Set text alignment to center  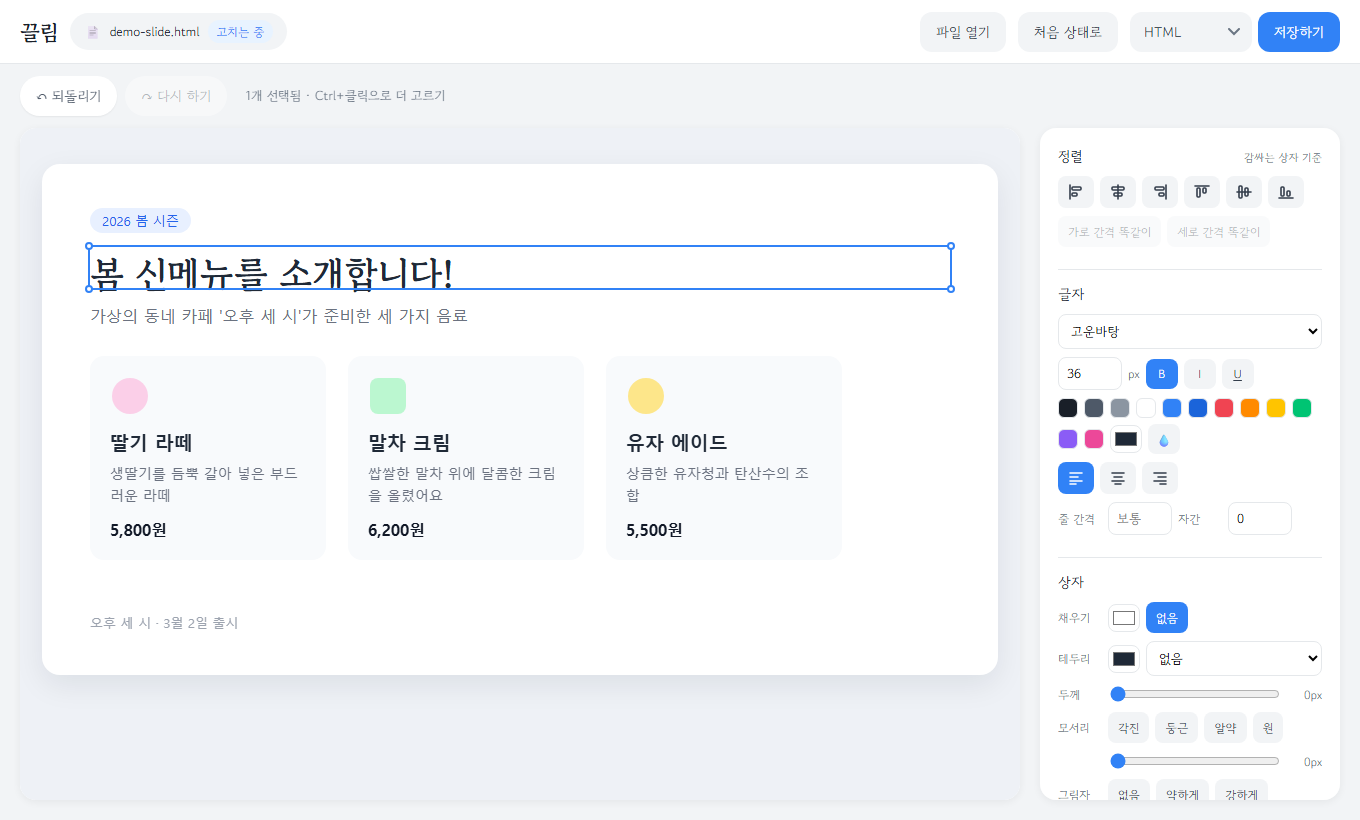point(1118,478)
